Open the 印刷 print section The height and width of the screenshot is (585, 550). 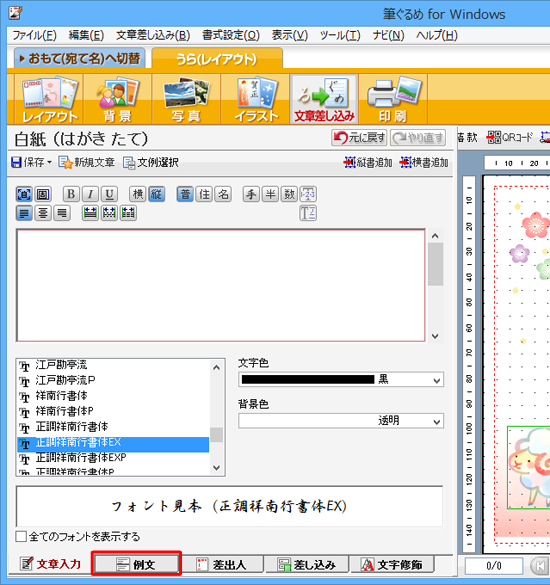click(393, 100)
